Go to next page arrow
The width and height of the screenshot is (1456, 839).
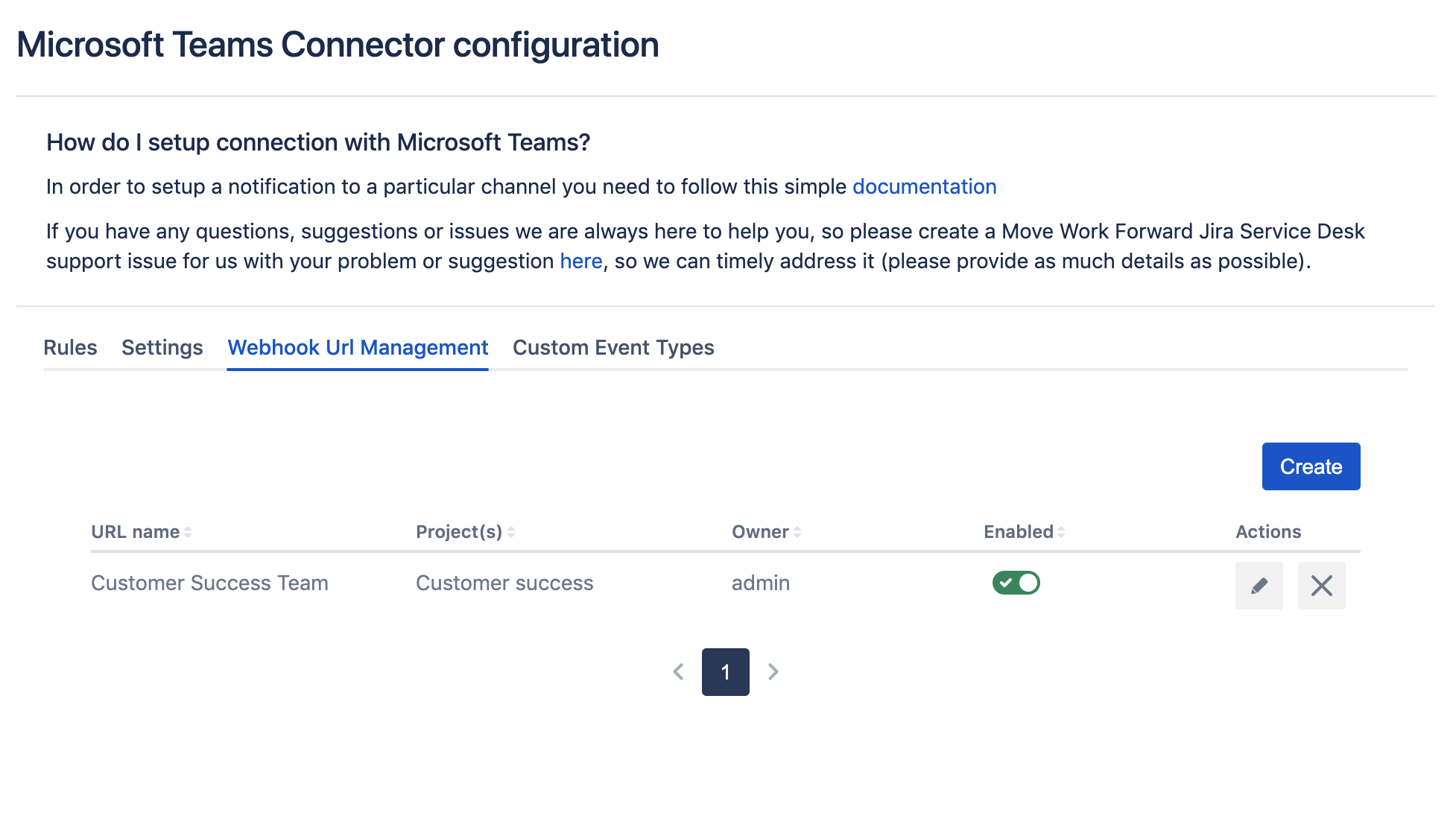[773, 672]
